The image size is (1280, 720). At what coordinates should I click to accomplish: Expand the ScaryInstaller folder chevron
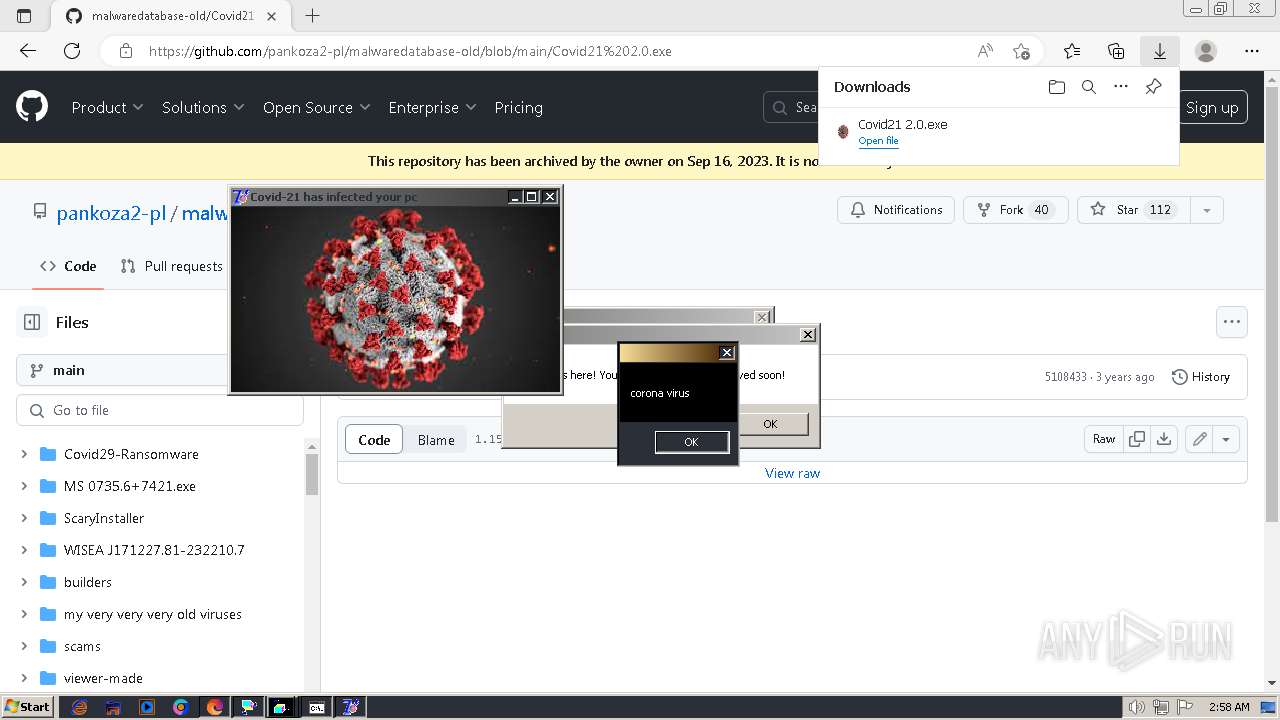pos(25,518)
